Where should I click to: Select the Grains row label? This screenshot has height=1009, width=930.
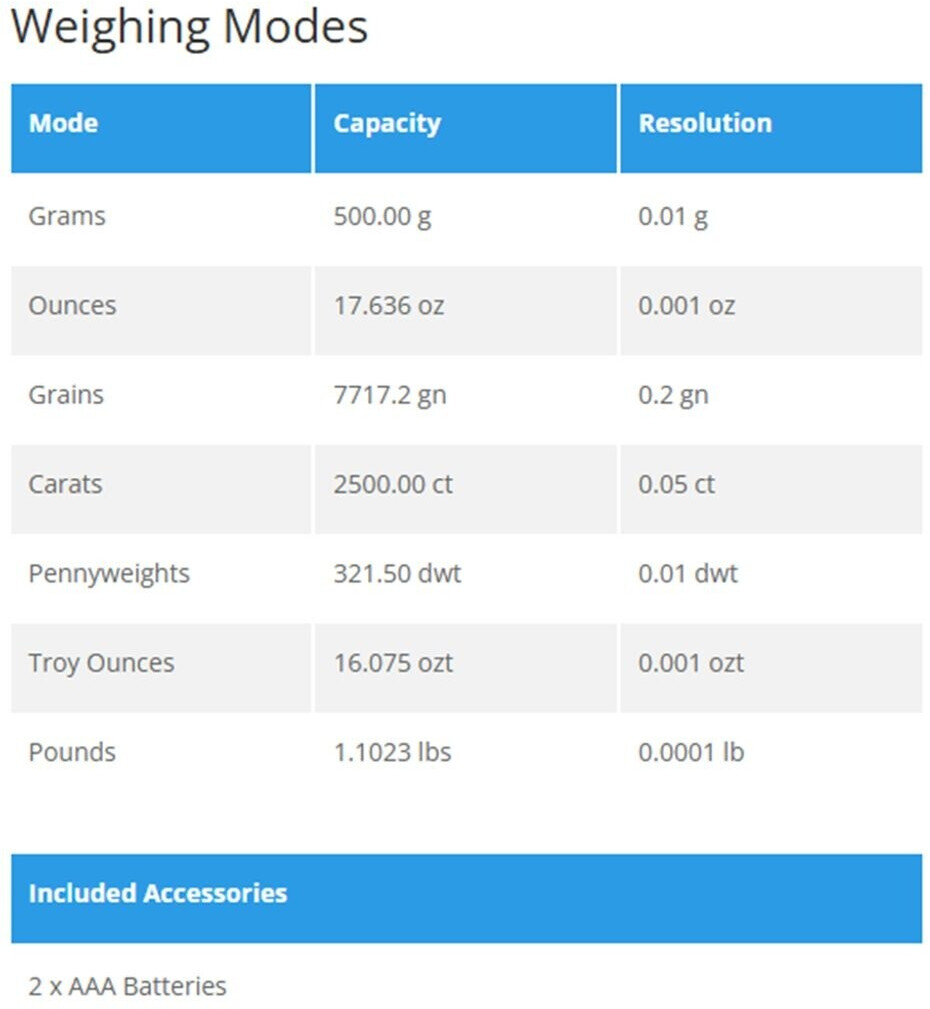(66, 394)
